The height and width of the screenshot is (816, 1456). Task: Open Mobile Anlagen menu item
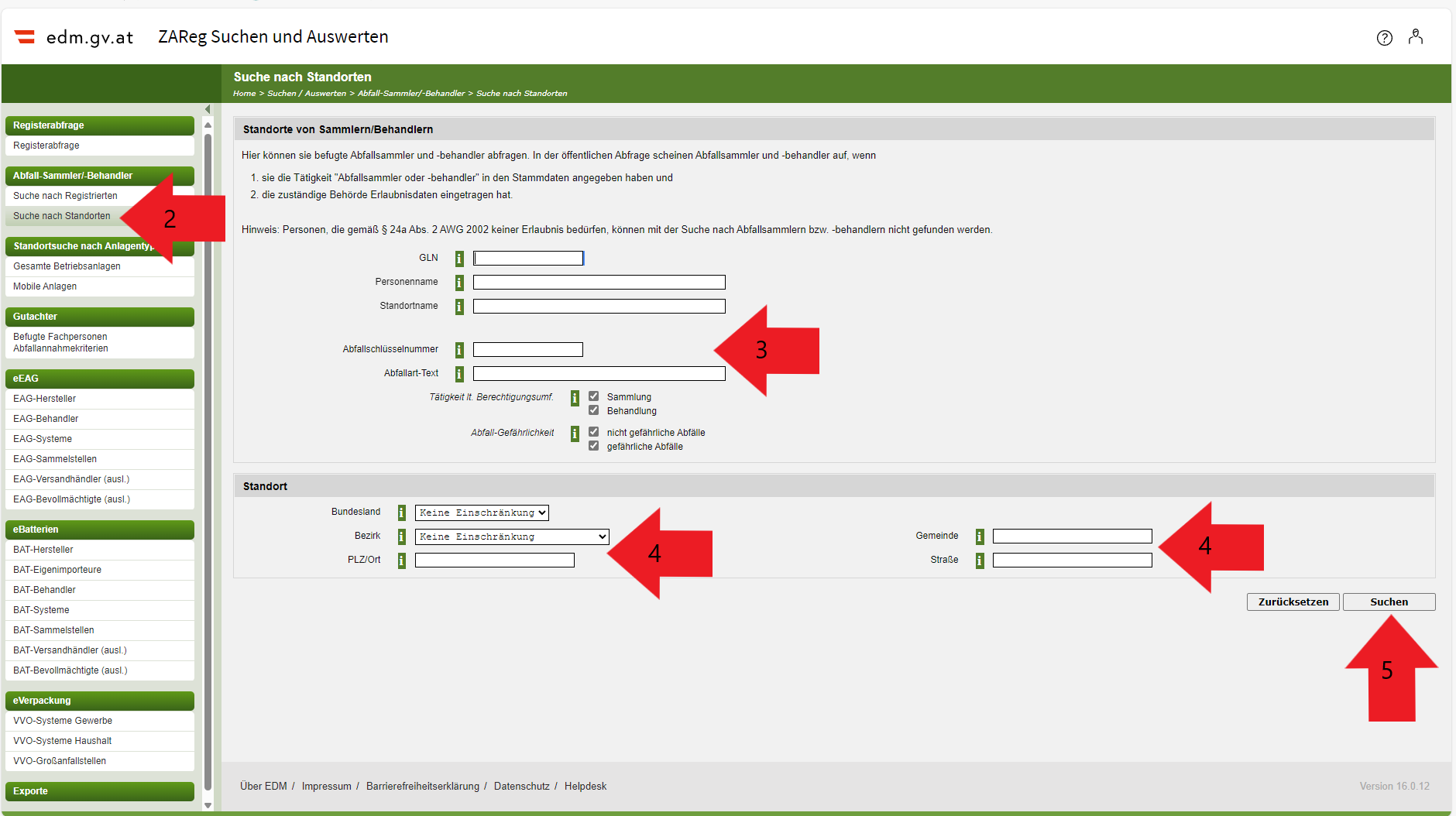(100, 286)
